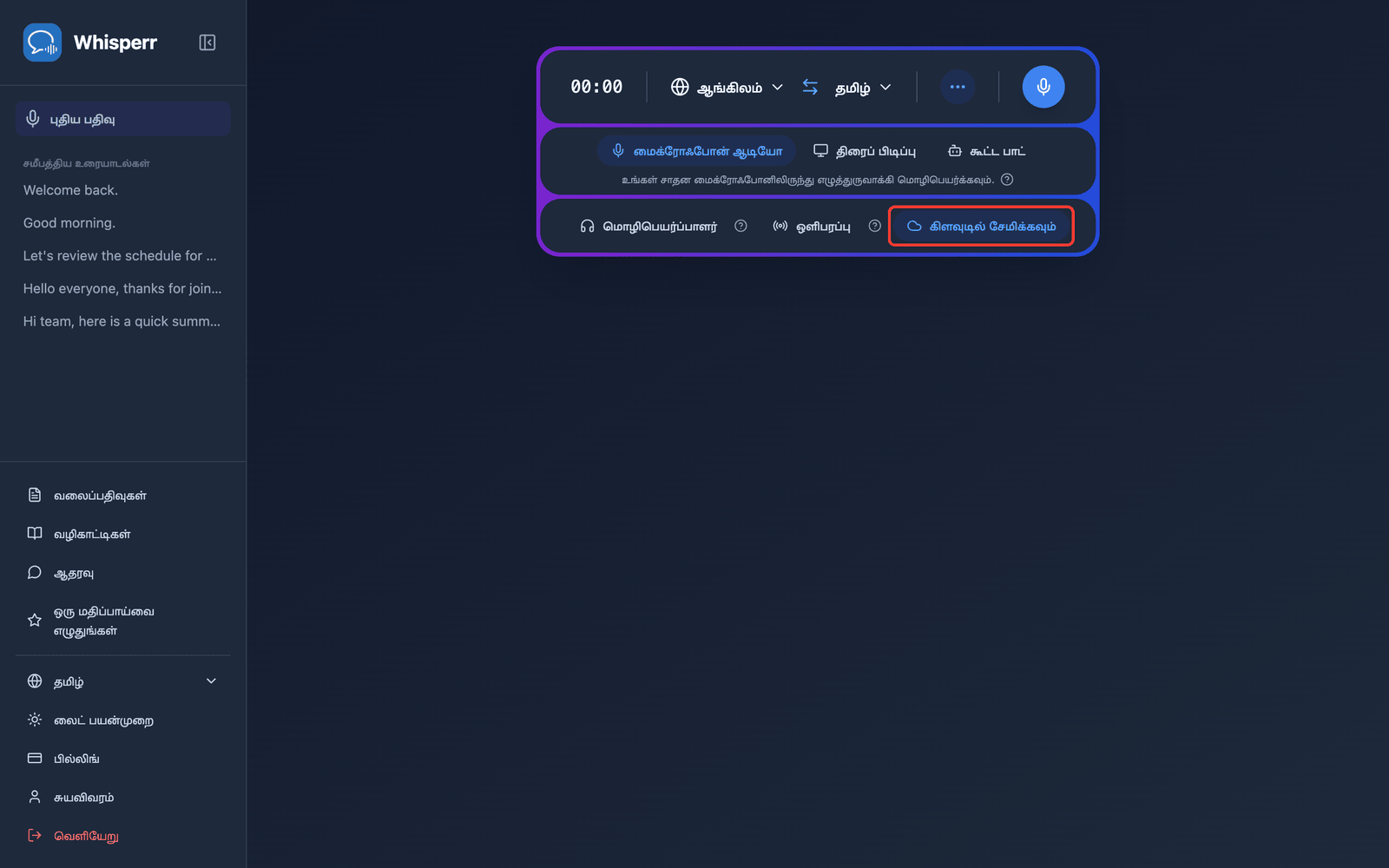Open the வலைப்பதிவுகள் blog link
Viewport: 1389px width, 868px height.
click(122, 495)
